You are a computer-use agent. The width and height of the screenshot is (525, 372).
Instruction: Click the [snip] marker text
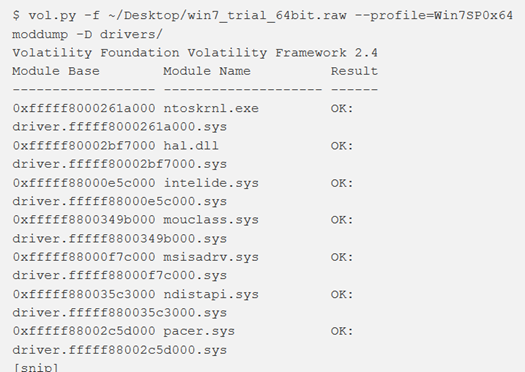click(35, 367)
